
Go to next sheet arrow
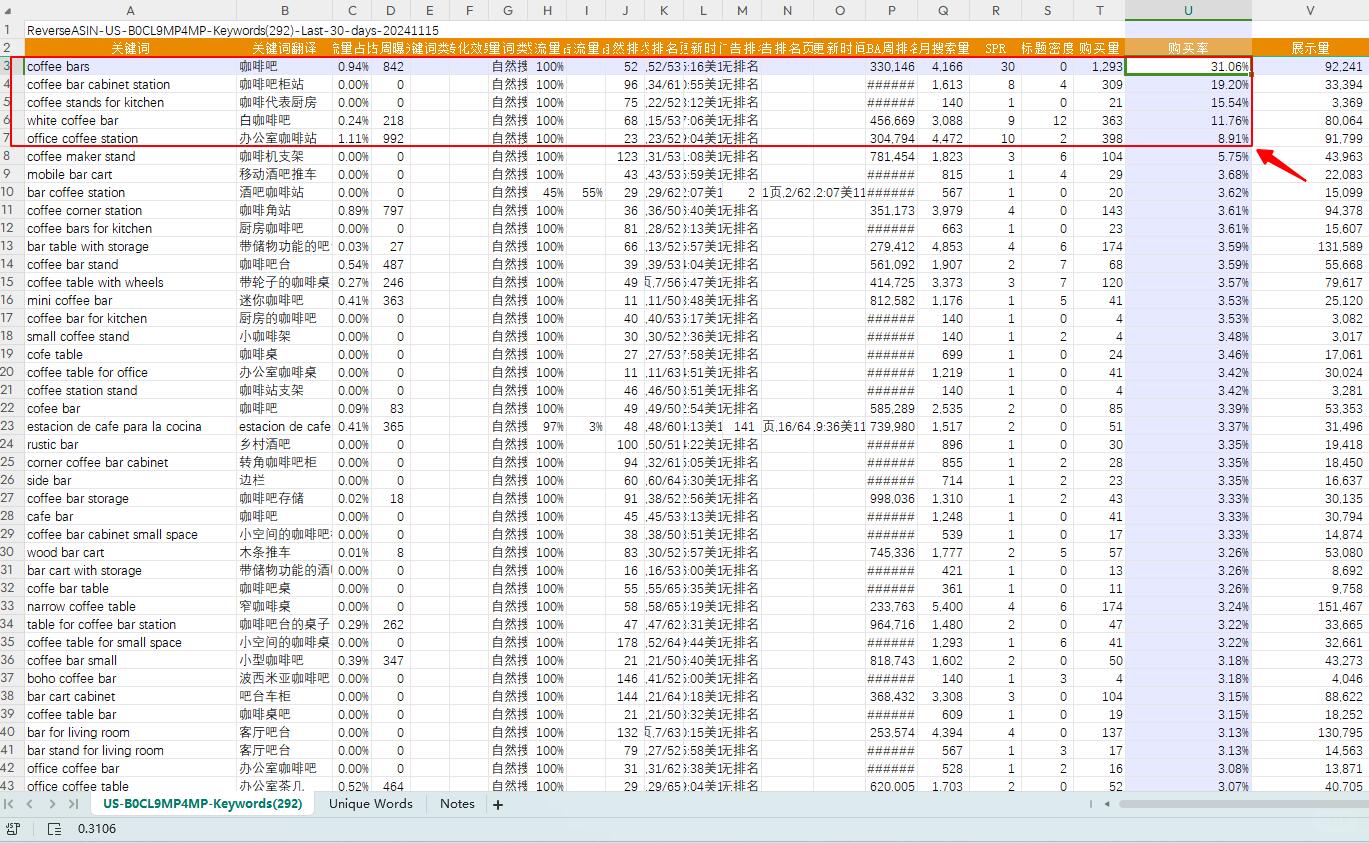click(52, 804)
